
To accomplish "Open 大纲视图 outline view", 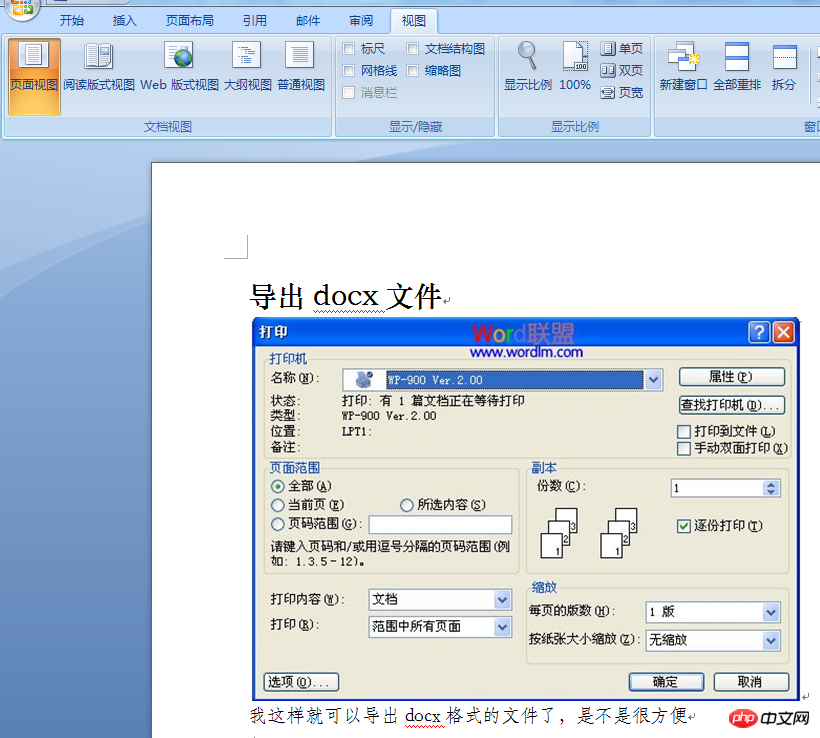I will pos(247,67).
